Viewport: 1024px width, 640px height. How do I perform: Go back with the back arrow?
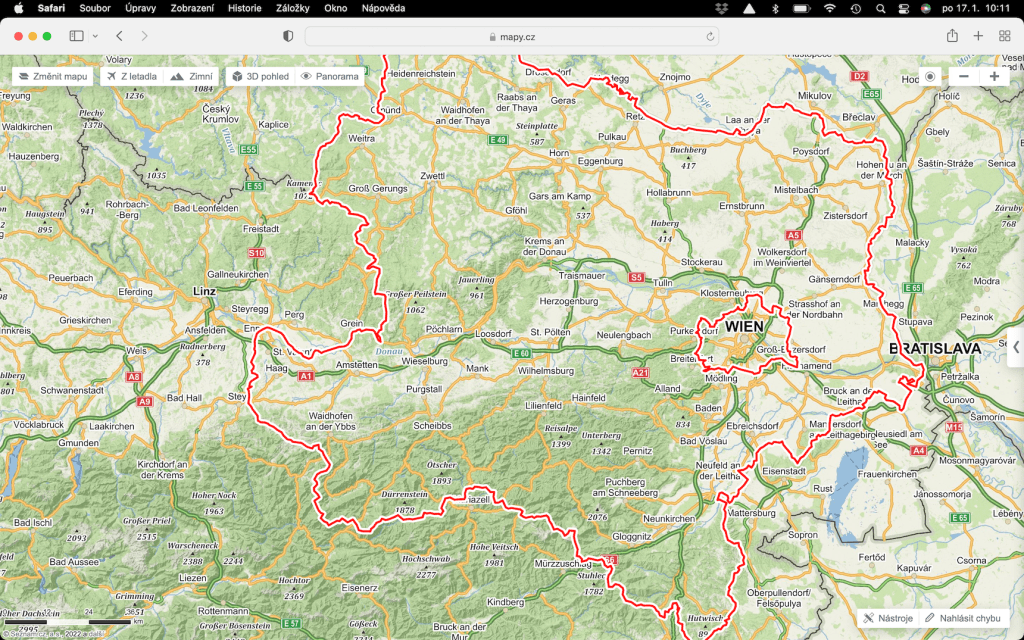pyautogui.click(x=119, y=36)
